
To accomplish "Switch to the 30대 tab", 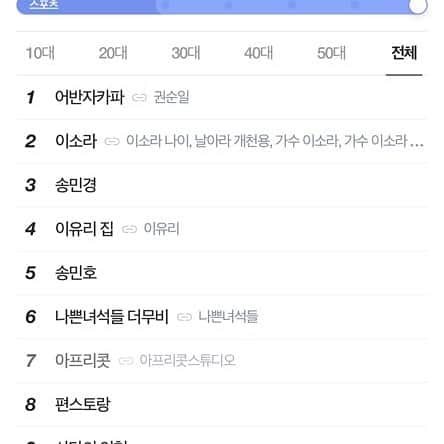I will coord(186,53).
